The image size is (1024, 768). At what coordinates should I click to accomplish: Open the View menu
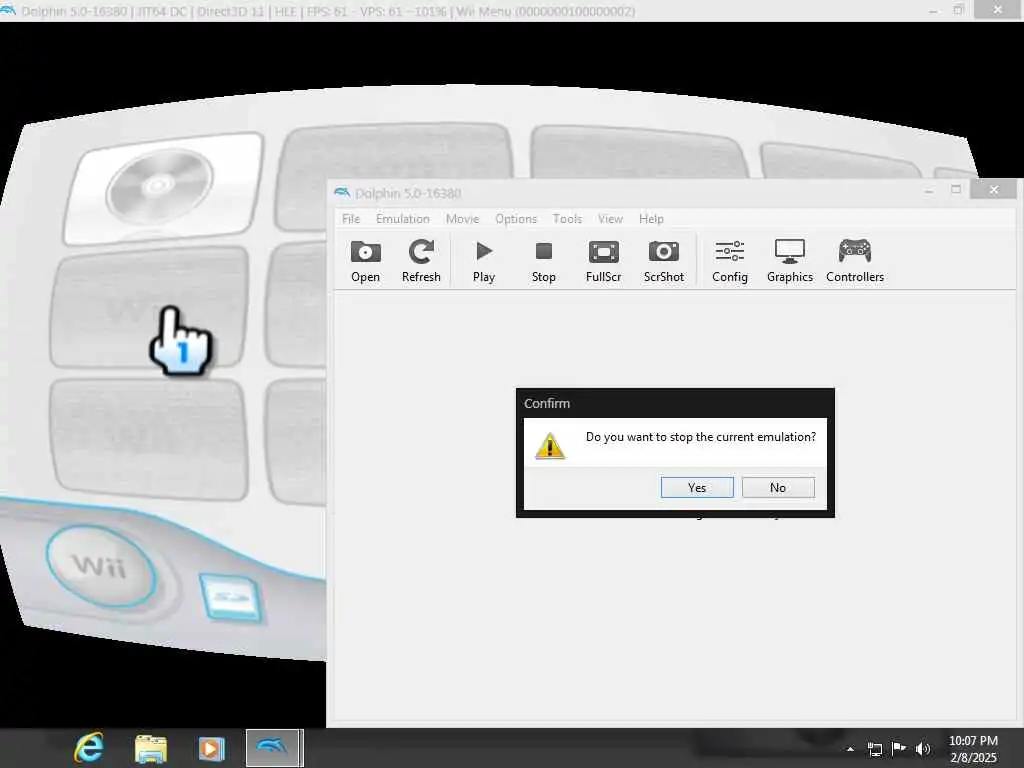pos(610,219)
